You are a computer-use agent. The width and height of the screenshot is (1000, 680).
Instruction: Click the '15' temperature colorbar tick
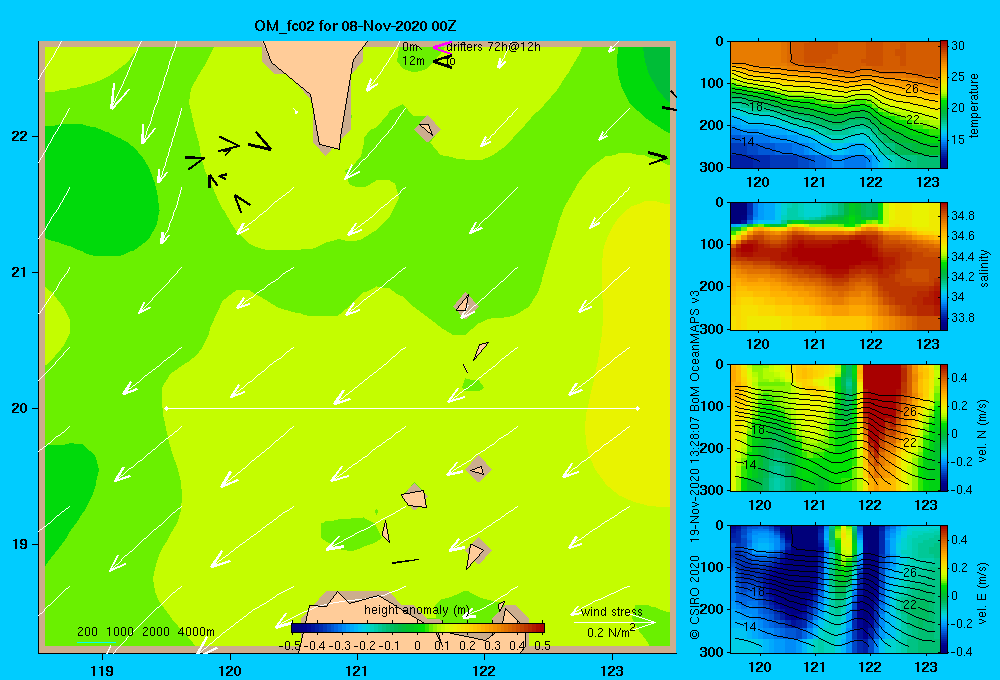(957, 139)
